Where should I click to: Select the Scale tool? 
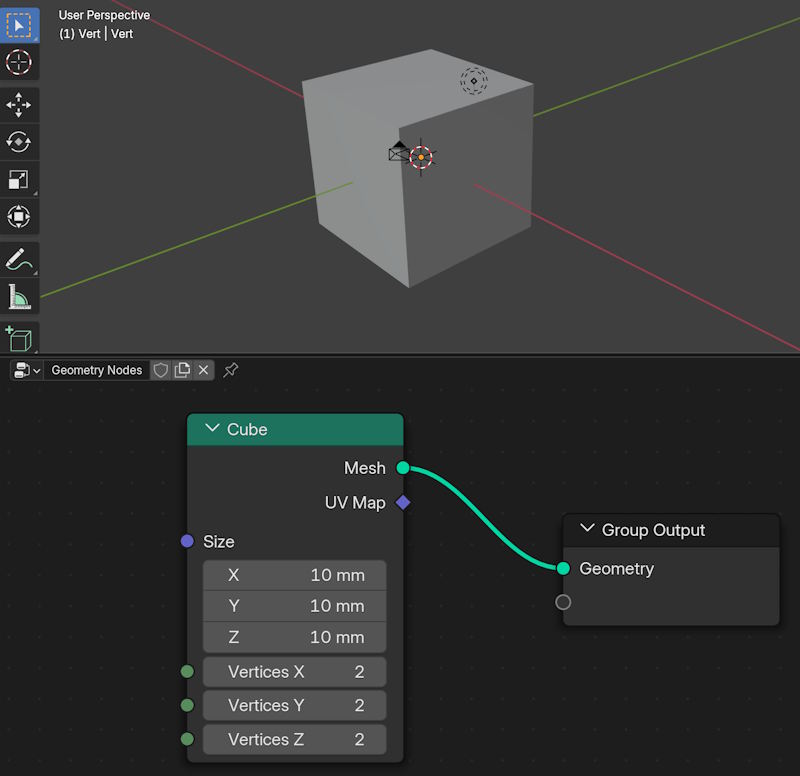(19, 179)
